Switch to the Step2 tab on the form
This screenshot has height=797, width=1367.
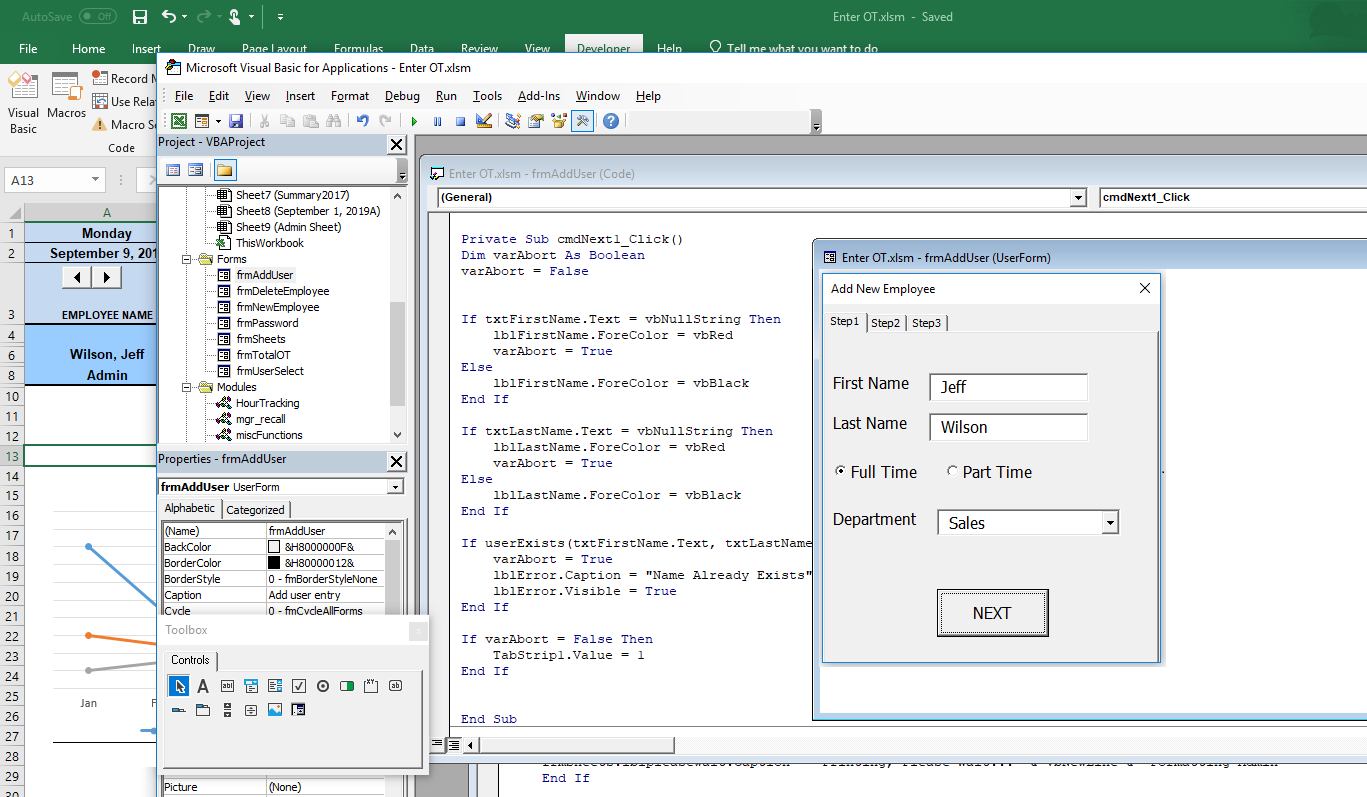click(886, 323)
